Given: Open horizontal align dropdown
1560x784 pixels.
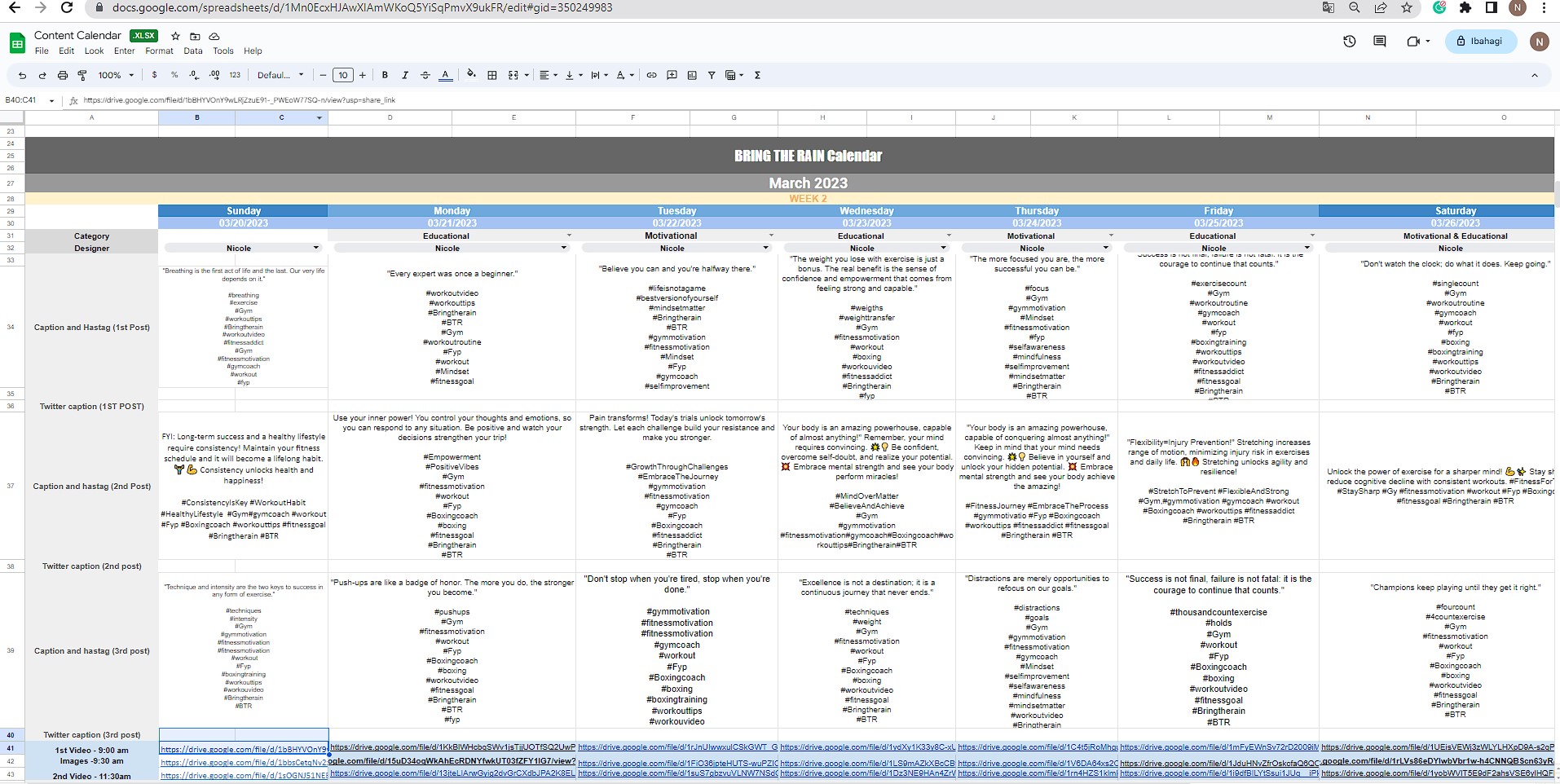Looking at the screenshot, I should [x=549, y=75].
